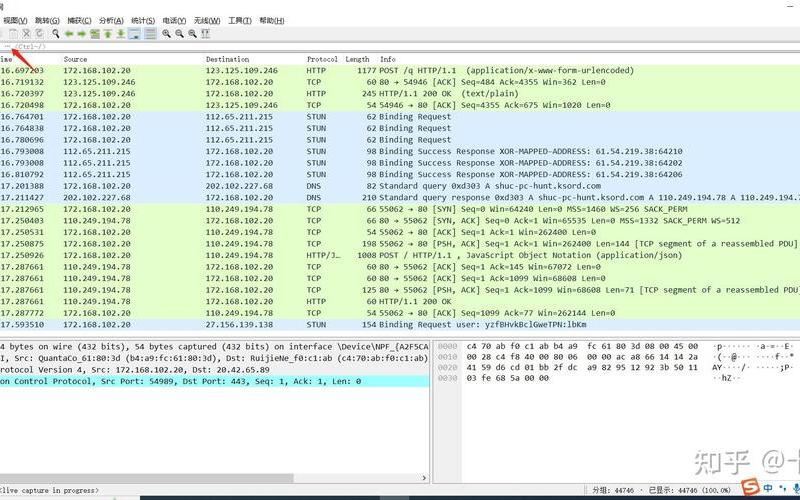Screen dimensions: 800x500
Task: Sort by the Source column header
Action: 76,59
